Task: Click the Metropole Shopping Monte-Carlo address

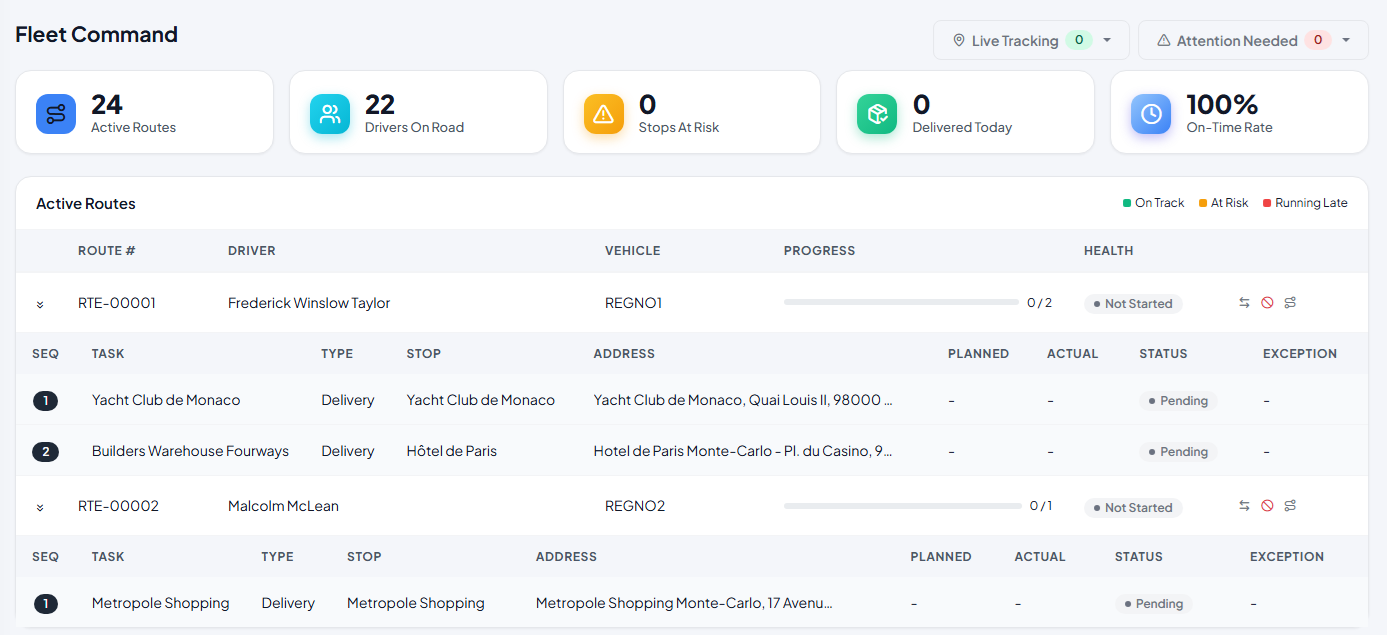Action: 684,603
